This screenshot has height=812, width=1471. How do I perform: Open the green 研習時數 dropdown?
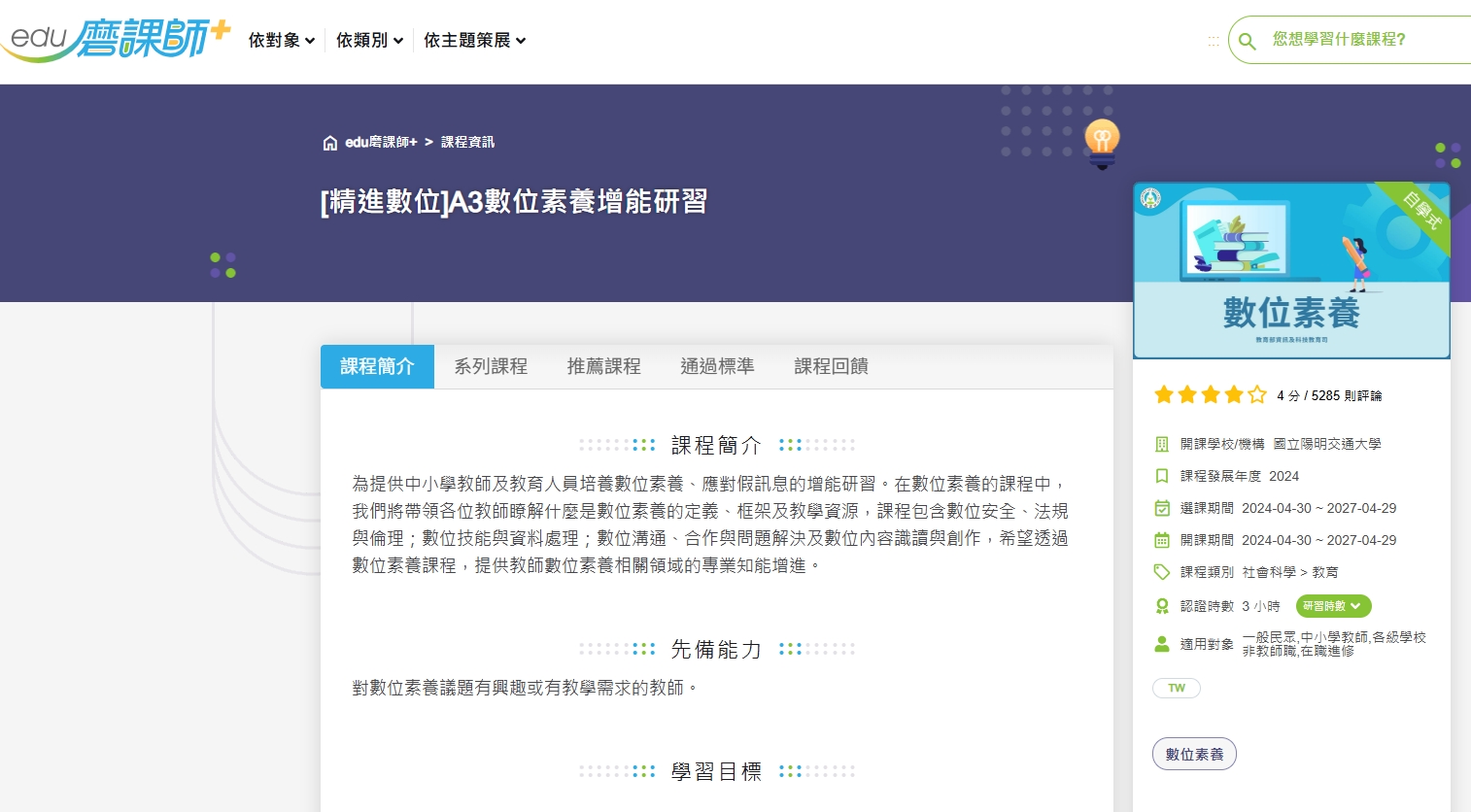(1333, 606)
